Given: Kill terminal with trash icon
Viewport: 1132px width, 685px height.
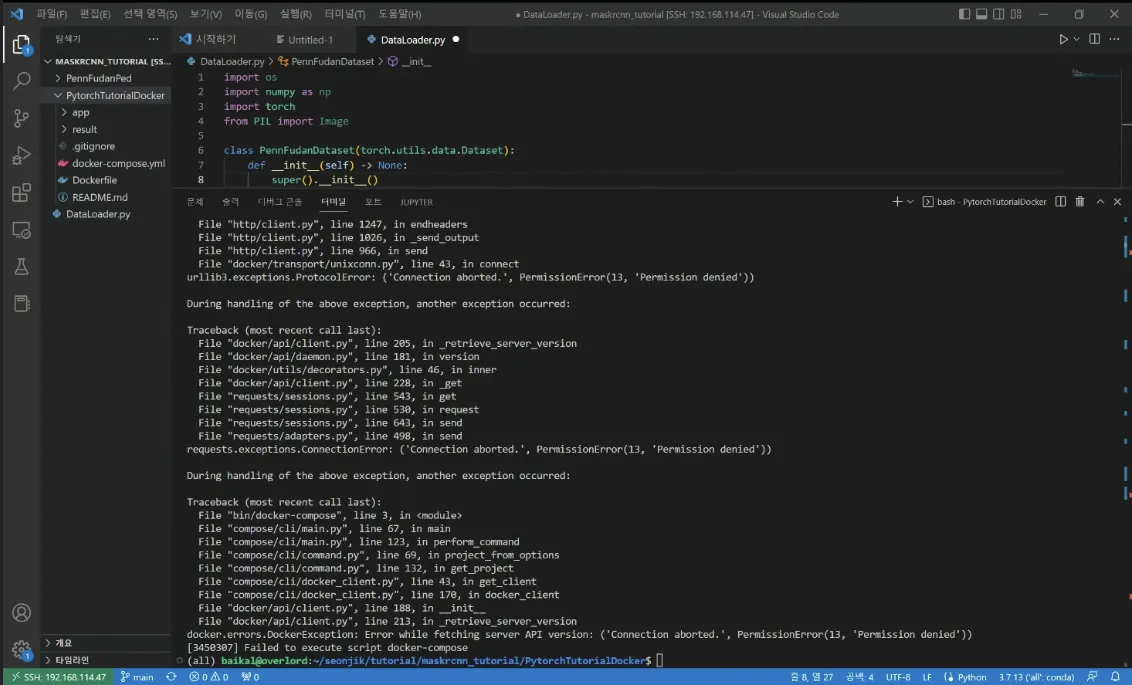Looking at the screenshot, I should point(1079,201).
